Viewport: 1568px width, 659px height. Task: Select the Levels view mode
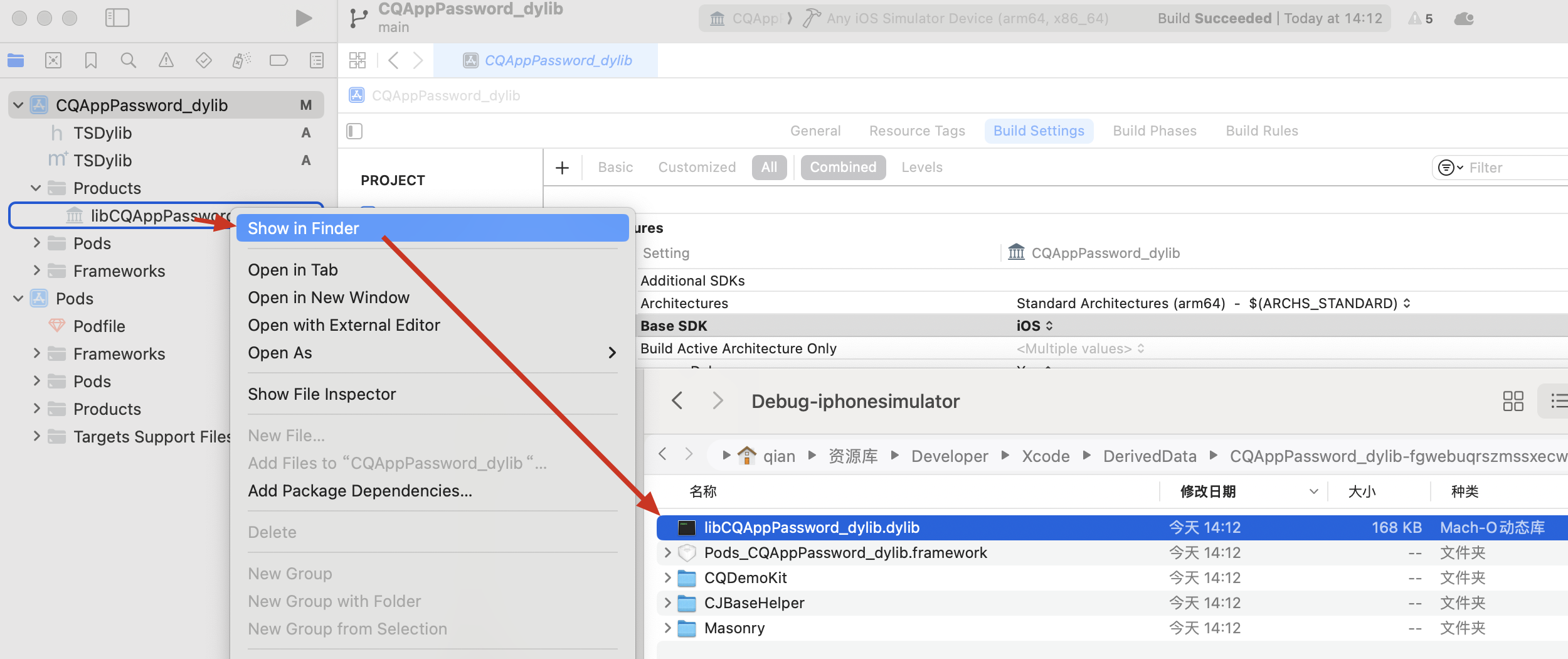point(922,168)
